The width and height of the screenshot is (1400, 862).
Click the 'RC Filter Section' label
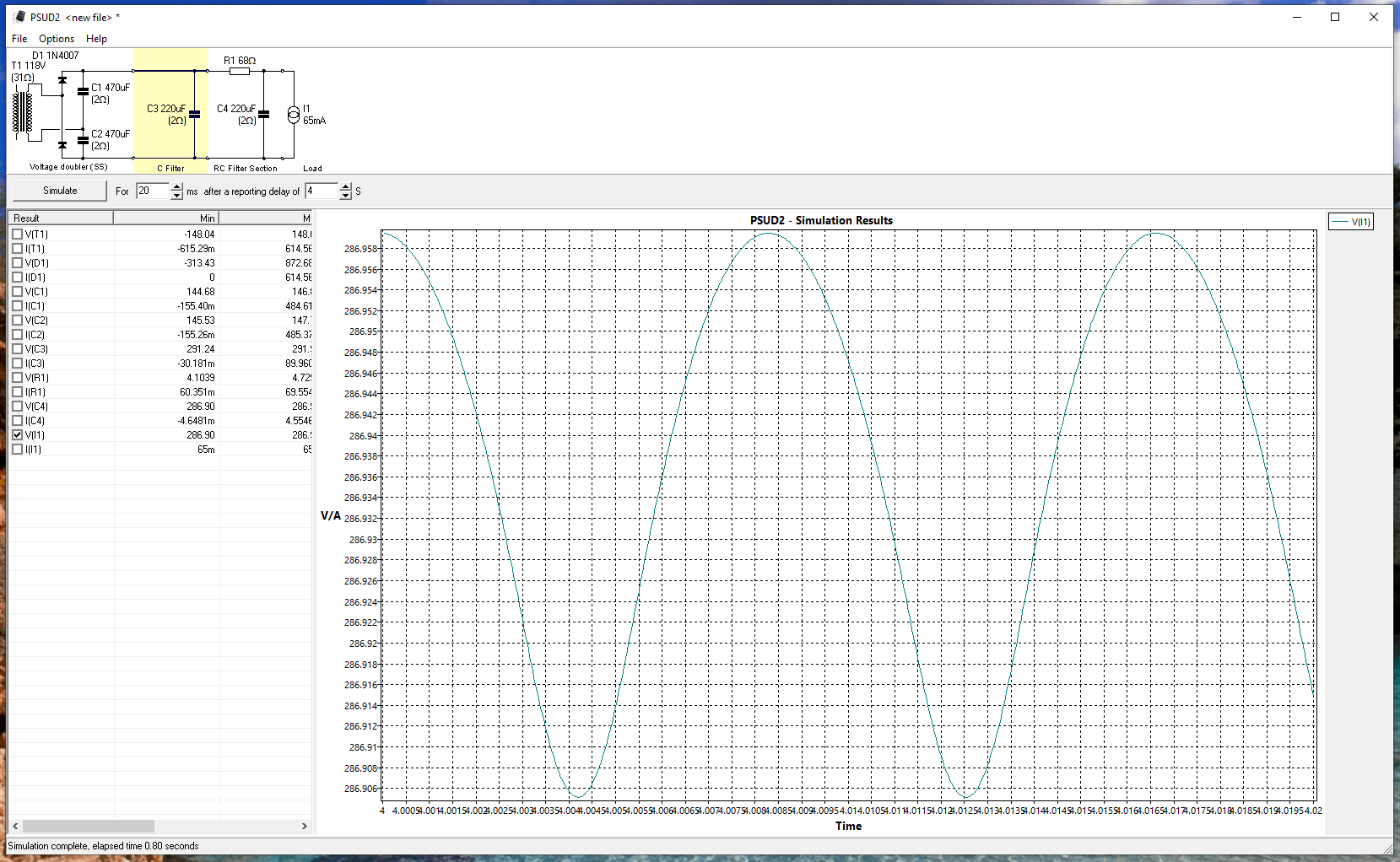245,169
